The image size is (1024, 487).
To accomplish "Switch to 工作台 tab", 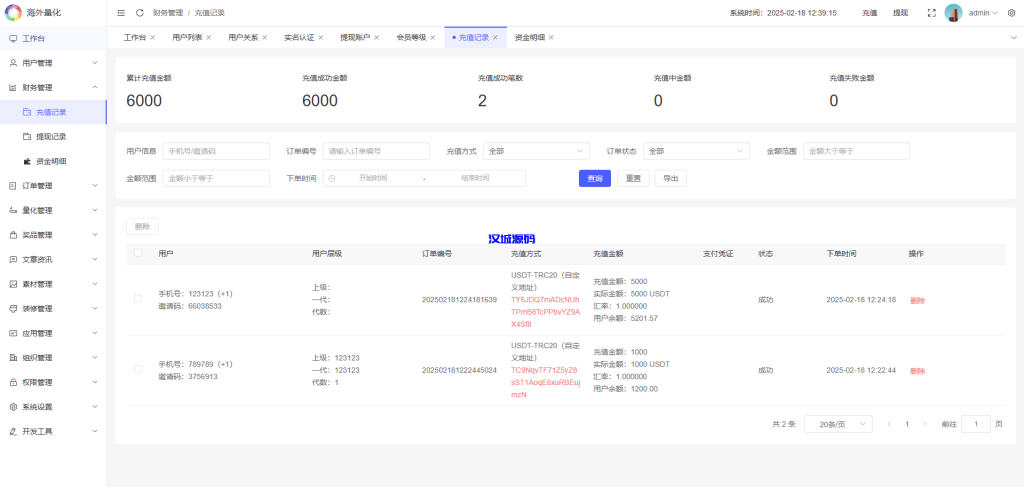I will click(x=135, y=38).
